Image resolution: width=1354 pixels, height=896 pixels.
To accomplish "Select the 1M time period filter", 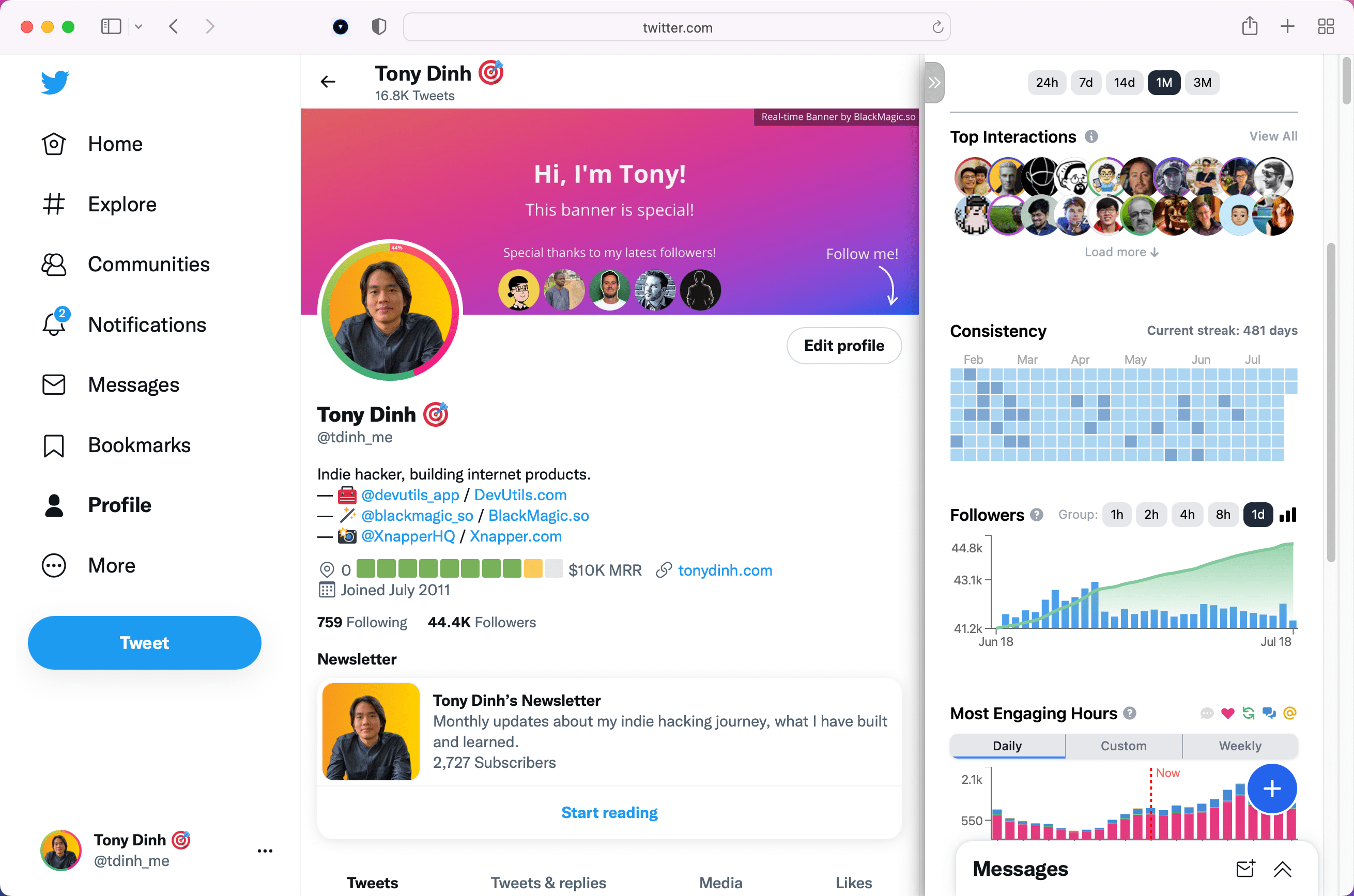I will tap(1163, 82).
